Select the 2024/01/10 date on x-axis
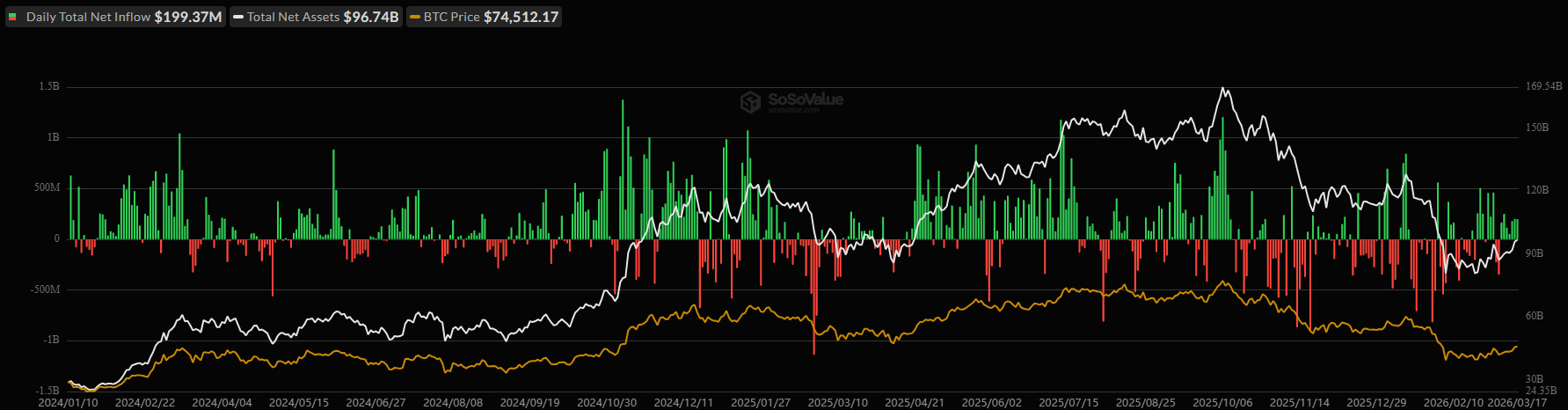This screenshot has height=410, width=1568. (x=68, y=402)
